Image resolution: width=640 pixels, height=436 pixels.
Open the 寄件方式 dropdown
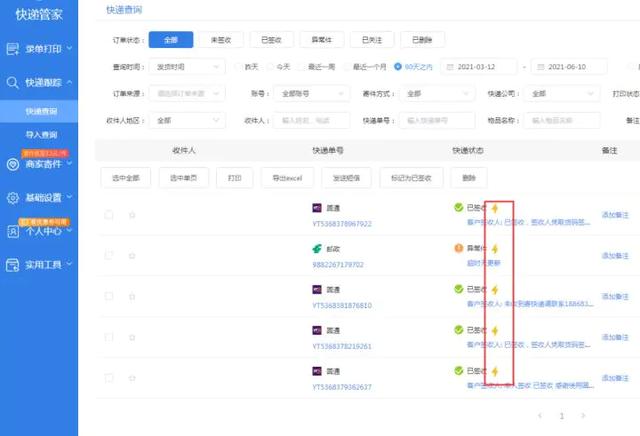[x=437, y=94]
